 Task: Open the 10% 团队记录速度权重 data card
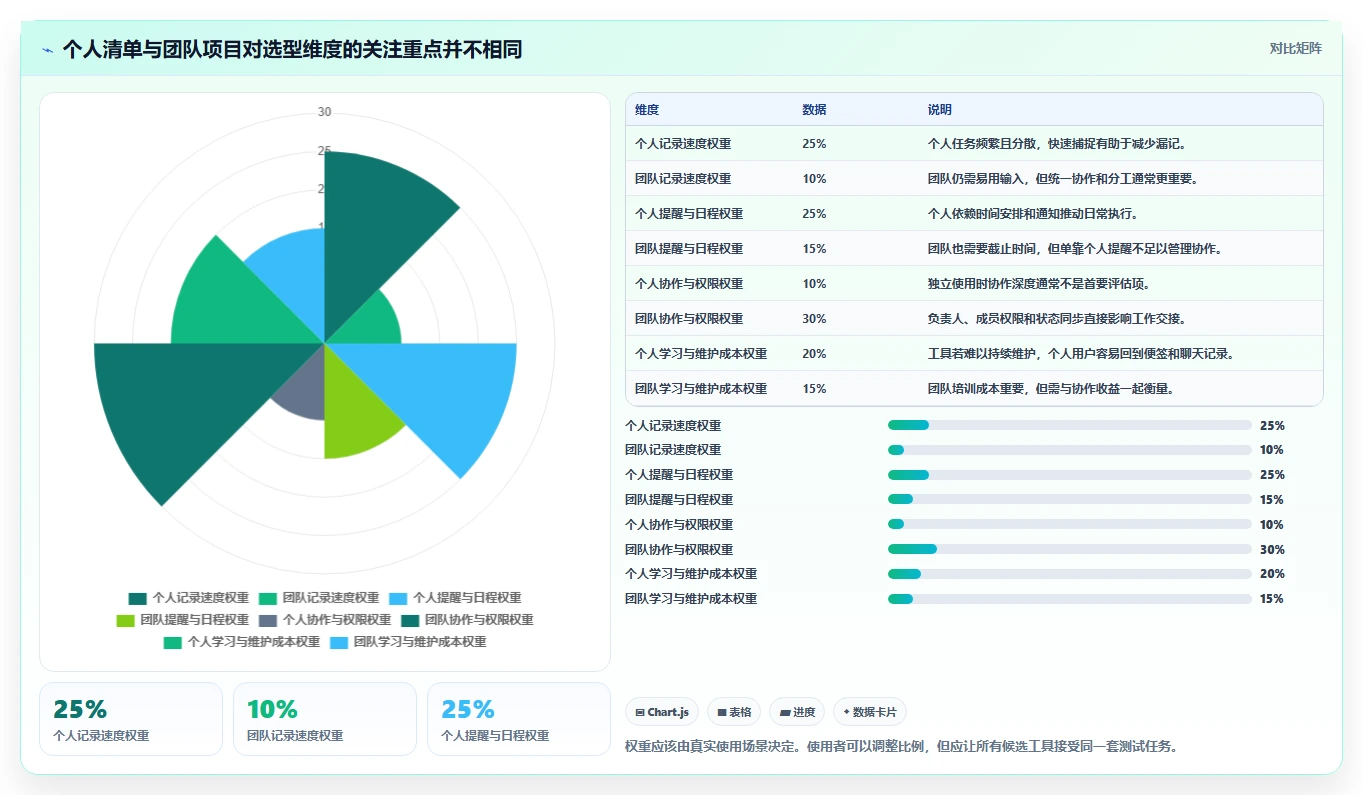[x=325, y=719]
